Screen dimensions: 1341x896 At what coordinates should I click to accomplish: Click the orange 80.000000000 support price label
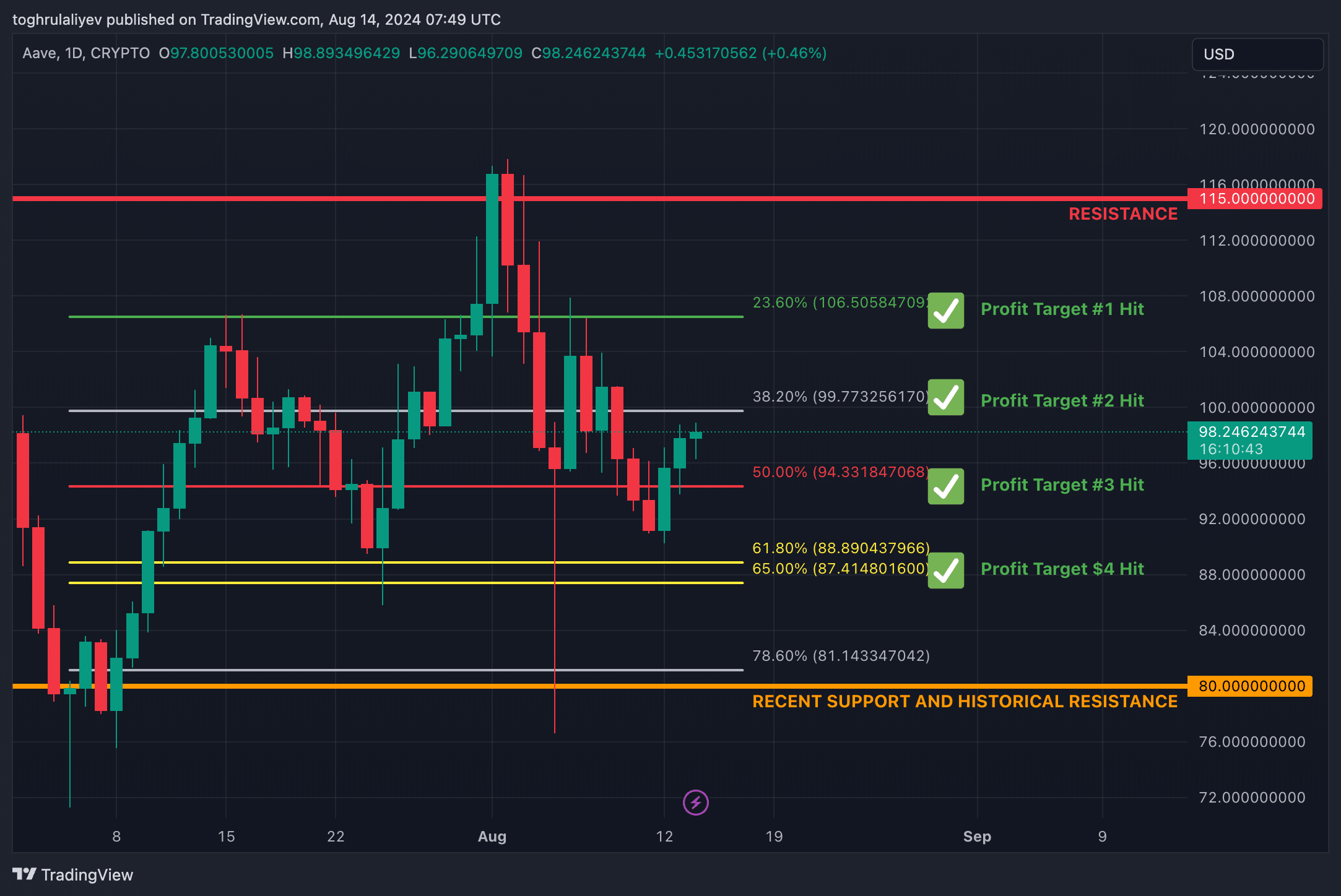tap(1250, 686)
